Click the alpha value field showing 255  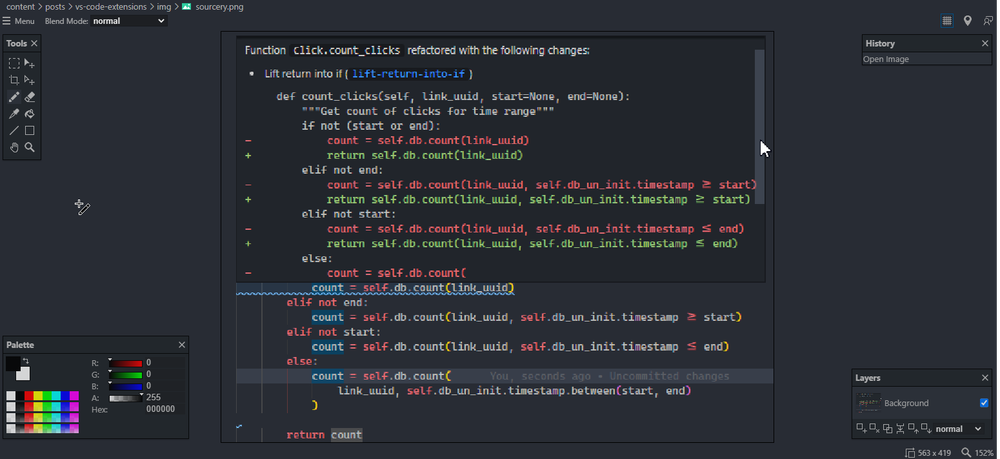[165, 397]
